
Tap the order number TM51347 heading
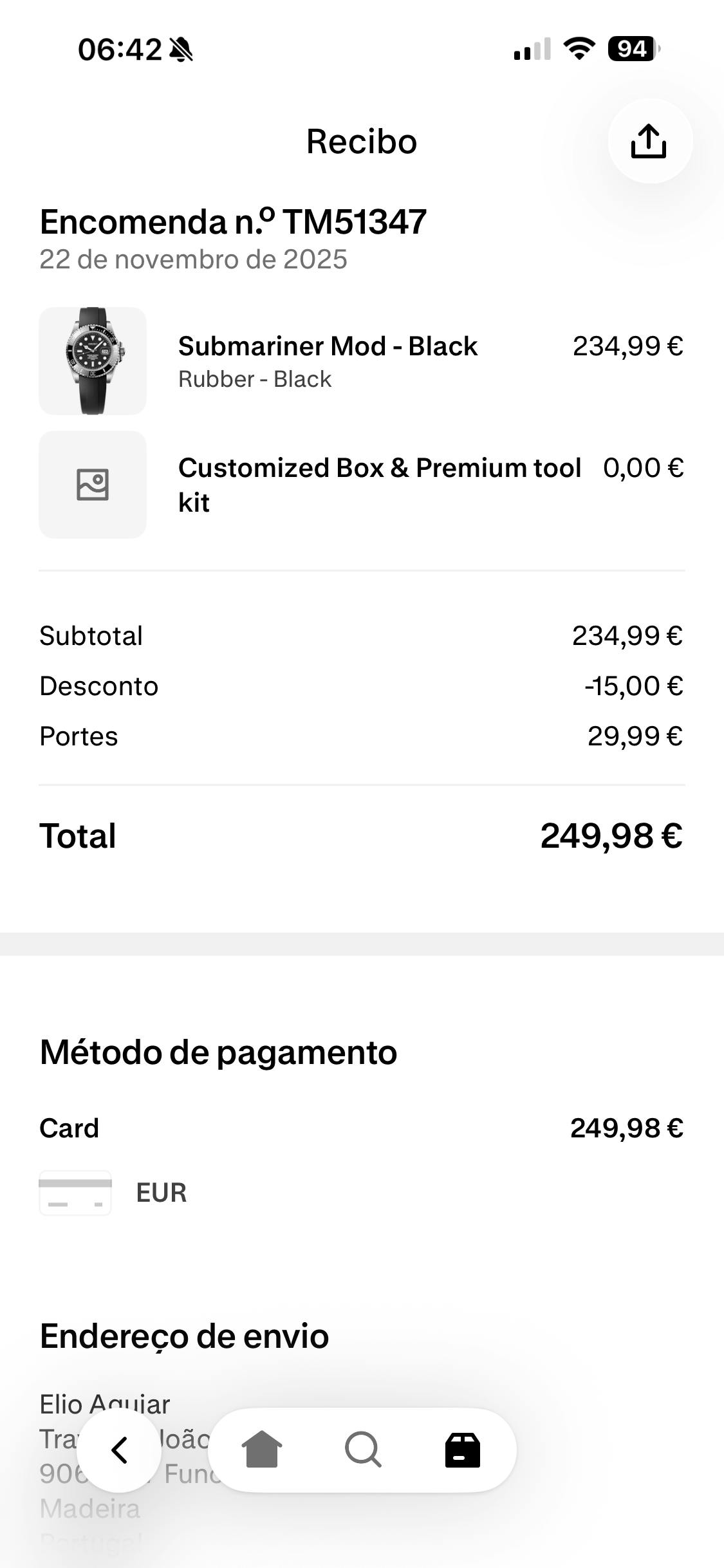(x=233, y=222)
